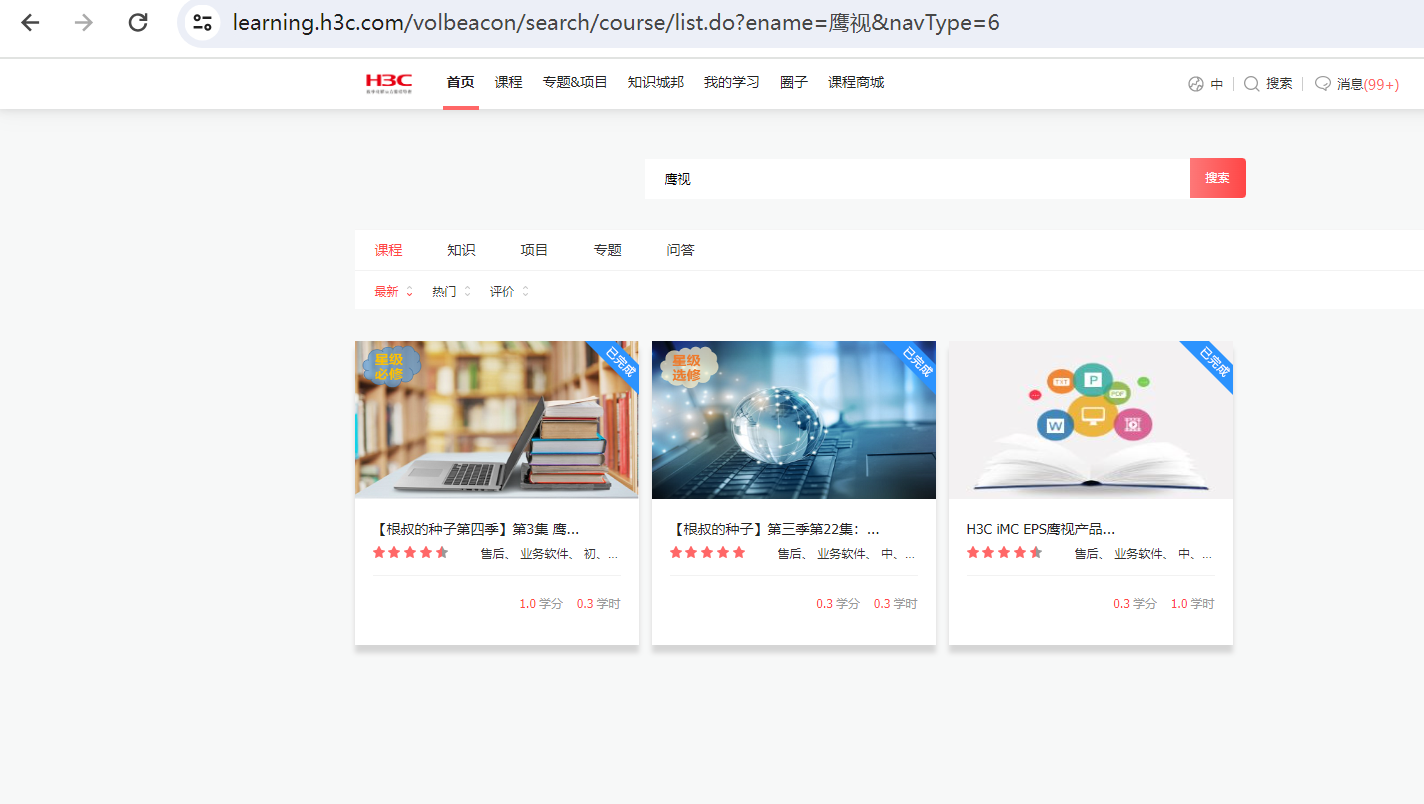Click the 星级选修 badge on second course
The width and height of the screenshot is (1424, 804).
pyautogui.click(x=687, y=367)
